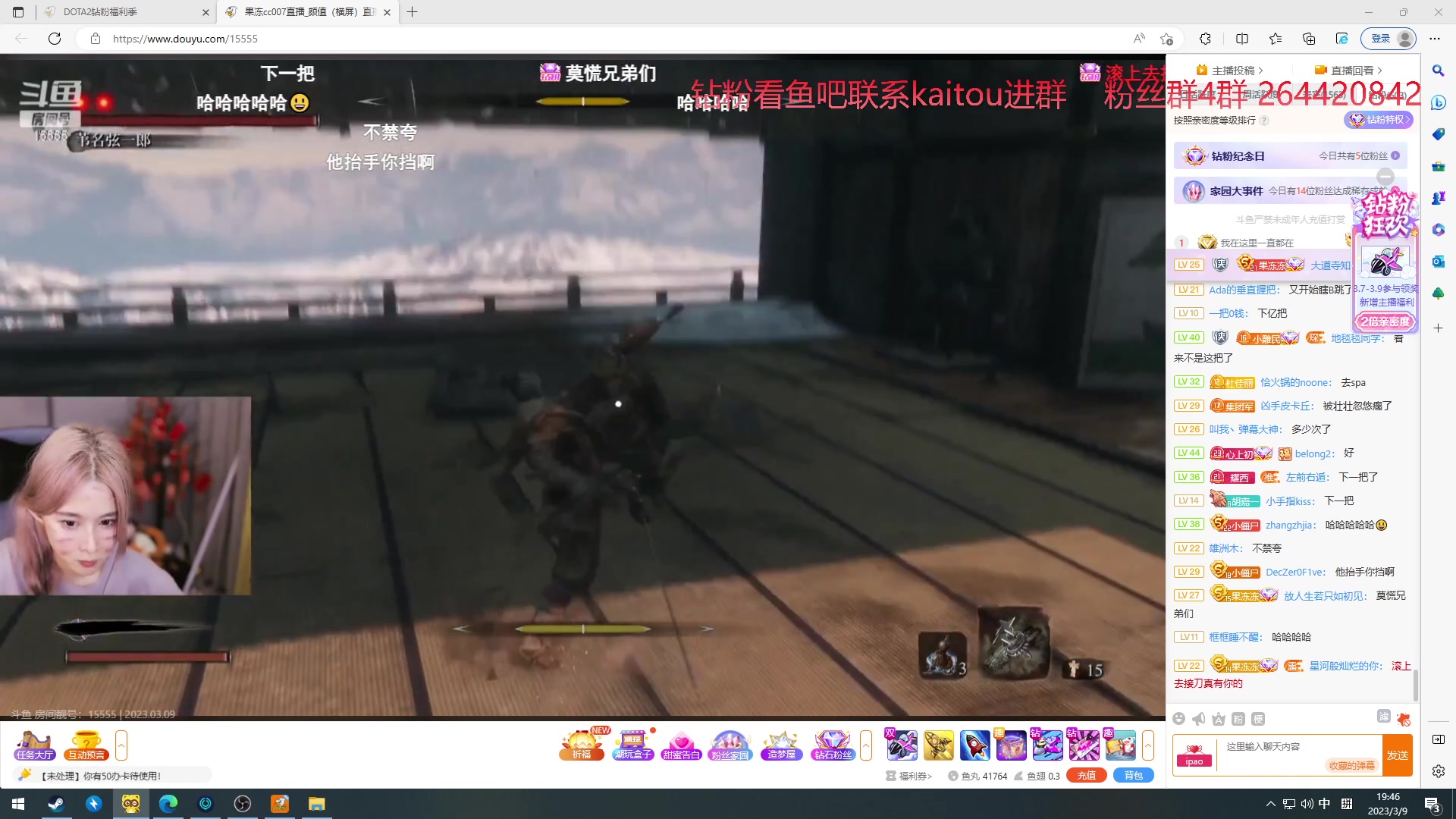
Task: Switch to DOTA2钻粉福利季 browser tab
Action: 126,12
